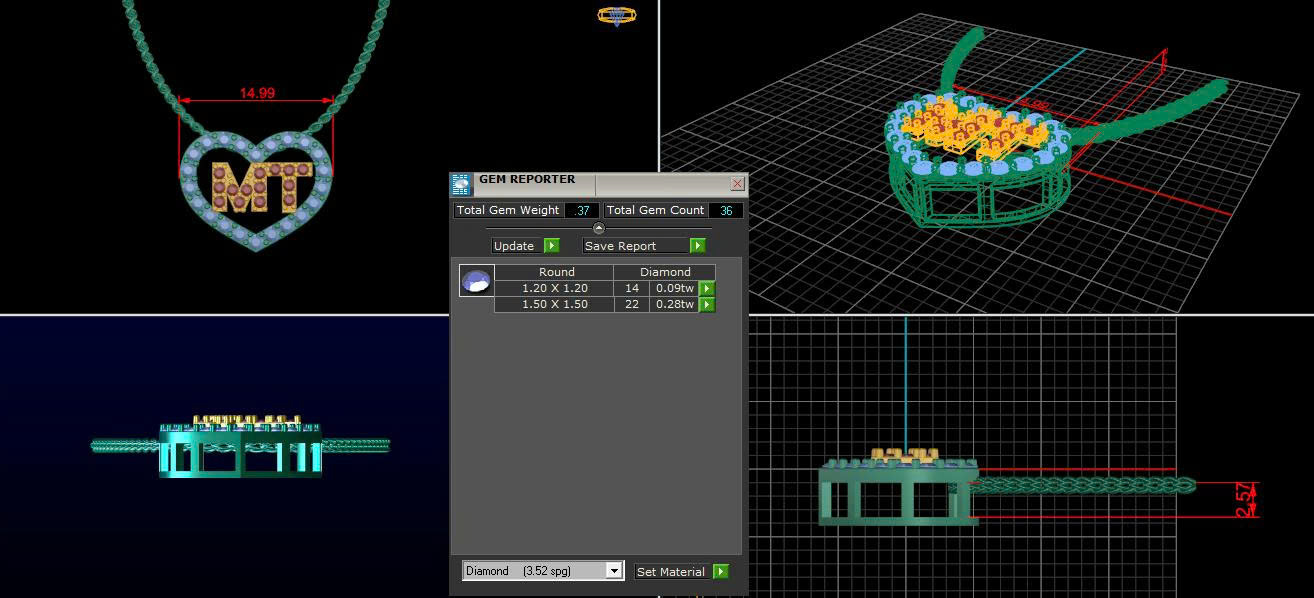Click the green arrow beside Save Report

click(x=698, y=246)
